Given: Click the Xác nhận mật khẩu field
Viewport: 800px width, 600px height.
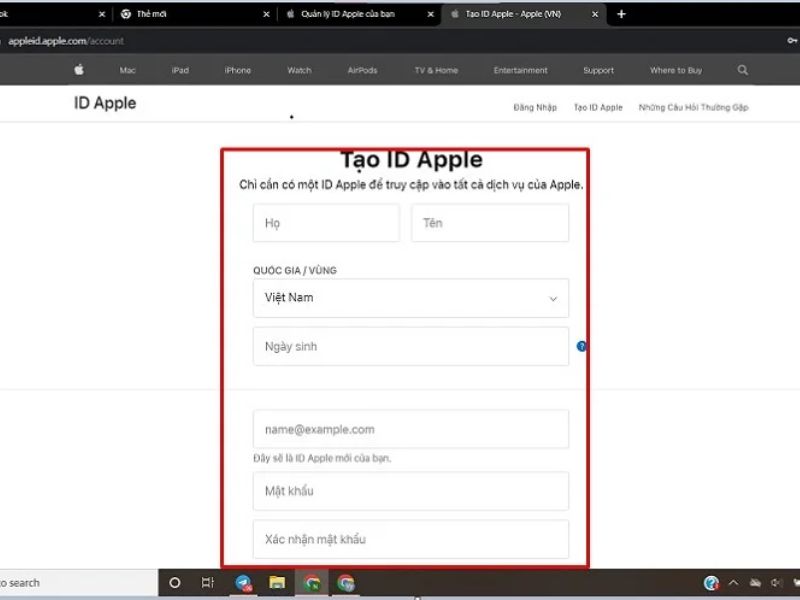Looking at the screenshot, I should point(411,539).
